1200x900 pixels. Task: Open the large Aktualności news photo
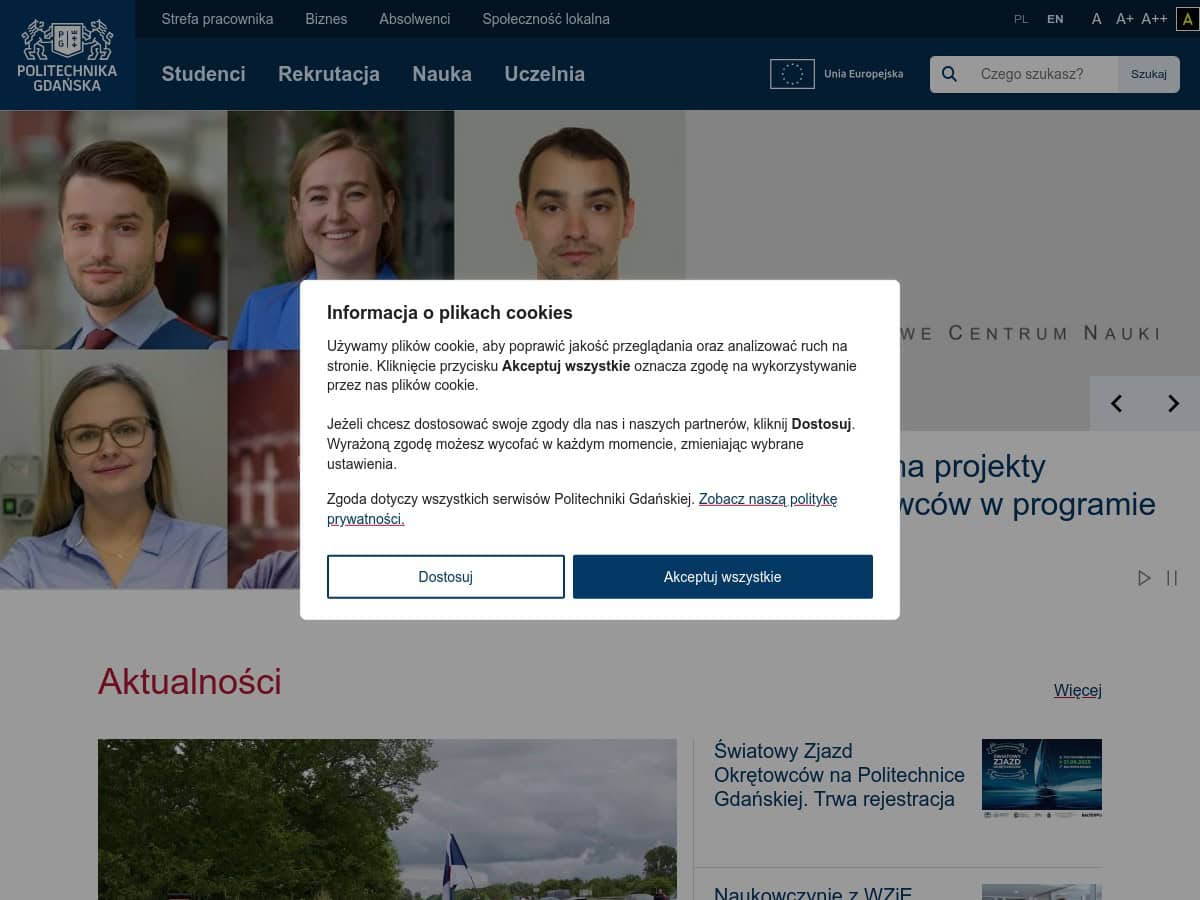[x=388, y=819]
